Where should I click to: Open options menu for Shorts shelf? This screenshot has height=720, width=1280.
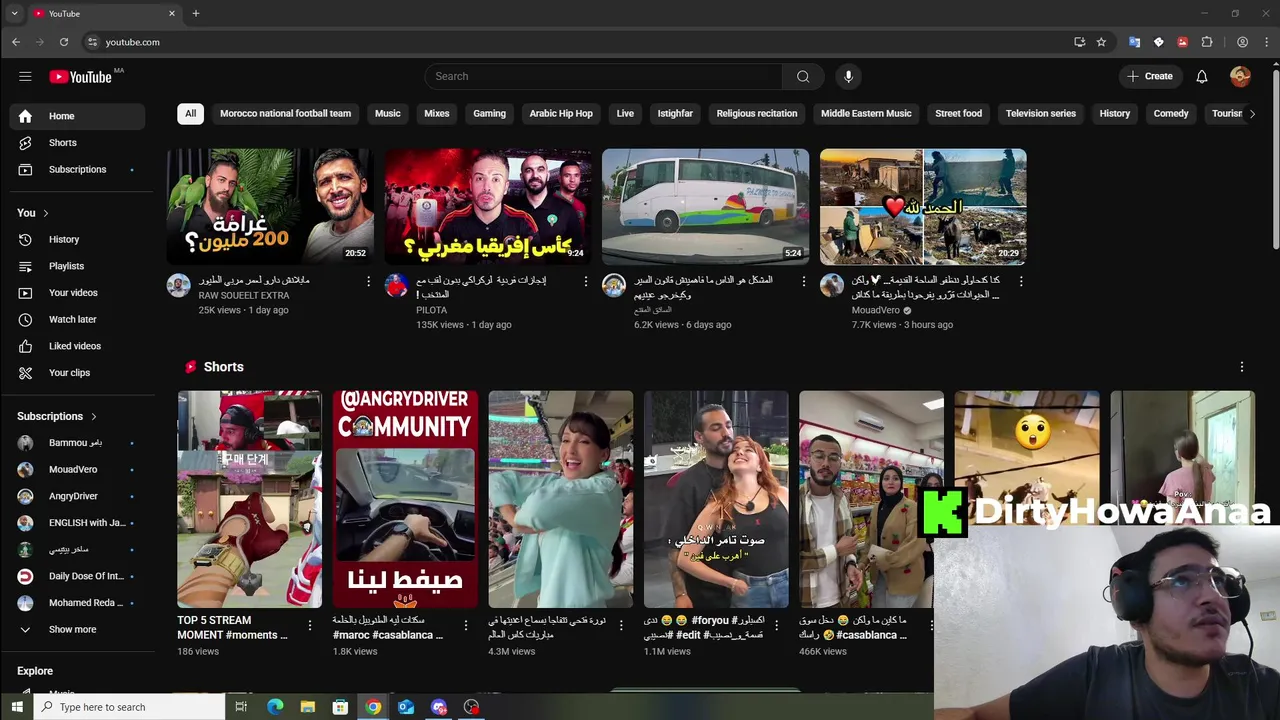click(x=1241, y=367)
